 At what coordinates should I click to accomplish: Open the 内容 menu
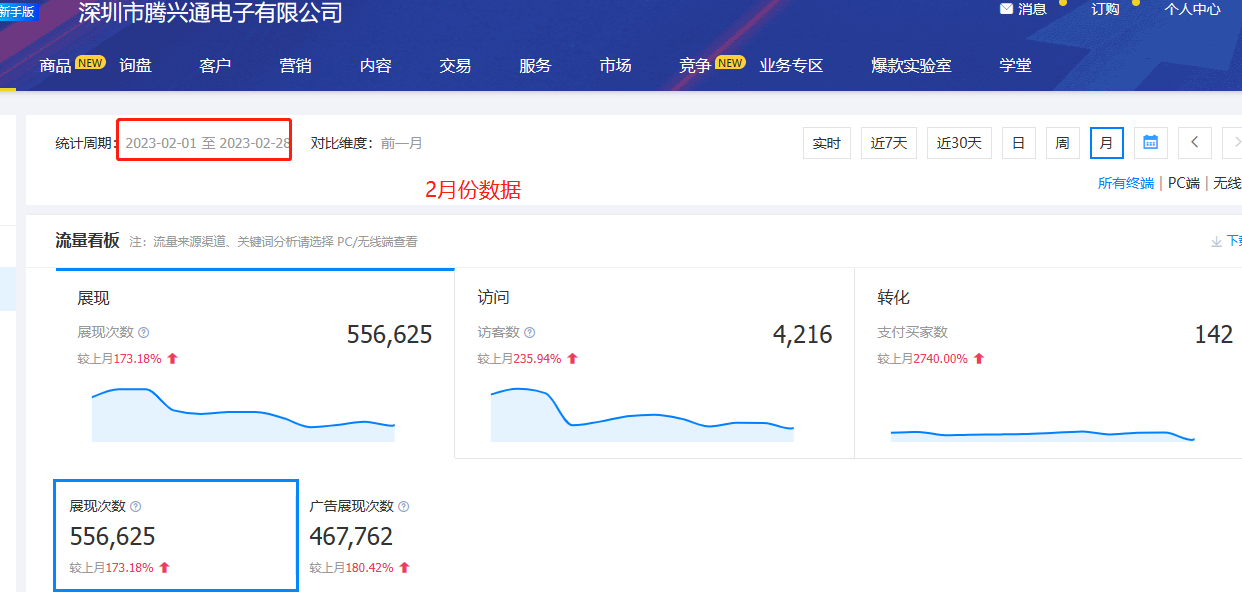[376, 66]
